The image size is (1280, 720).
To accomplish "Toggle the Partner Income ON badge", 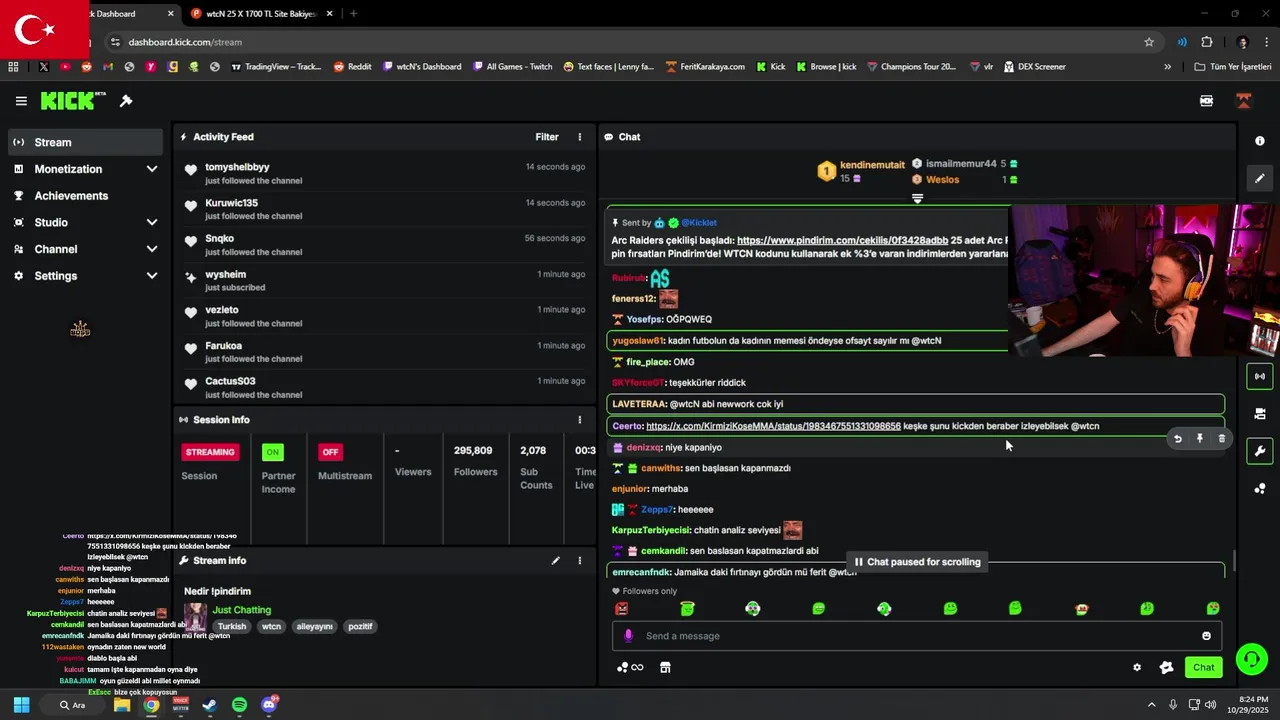I will [272, 452].
